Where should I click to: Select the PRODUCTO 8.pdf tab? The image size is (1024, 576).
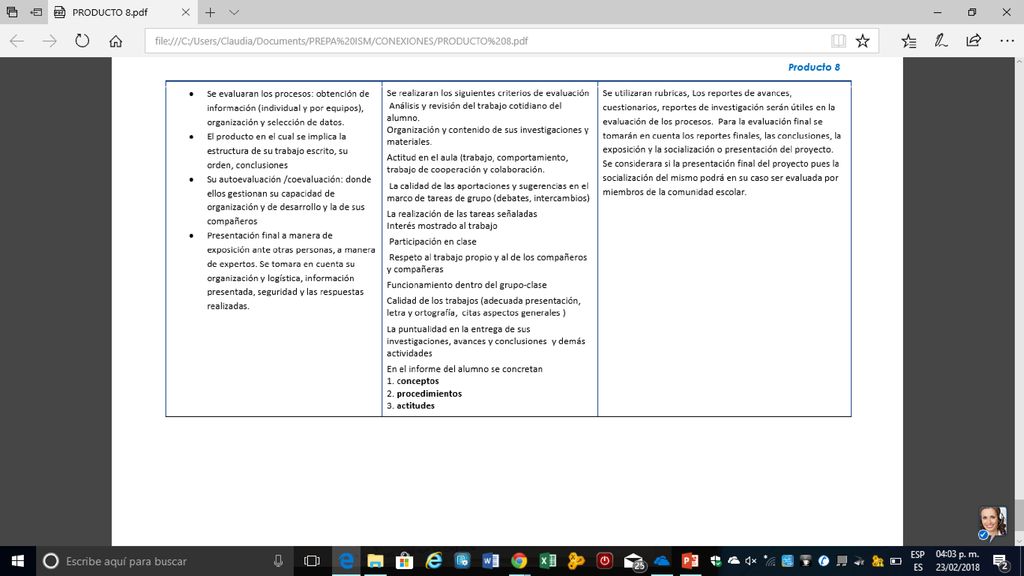point(110,12)
